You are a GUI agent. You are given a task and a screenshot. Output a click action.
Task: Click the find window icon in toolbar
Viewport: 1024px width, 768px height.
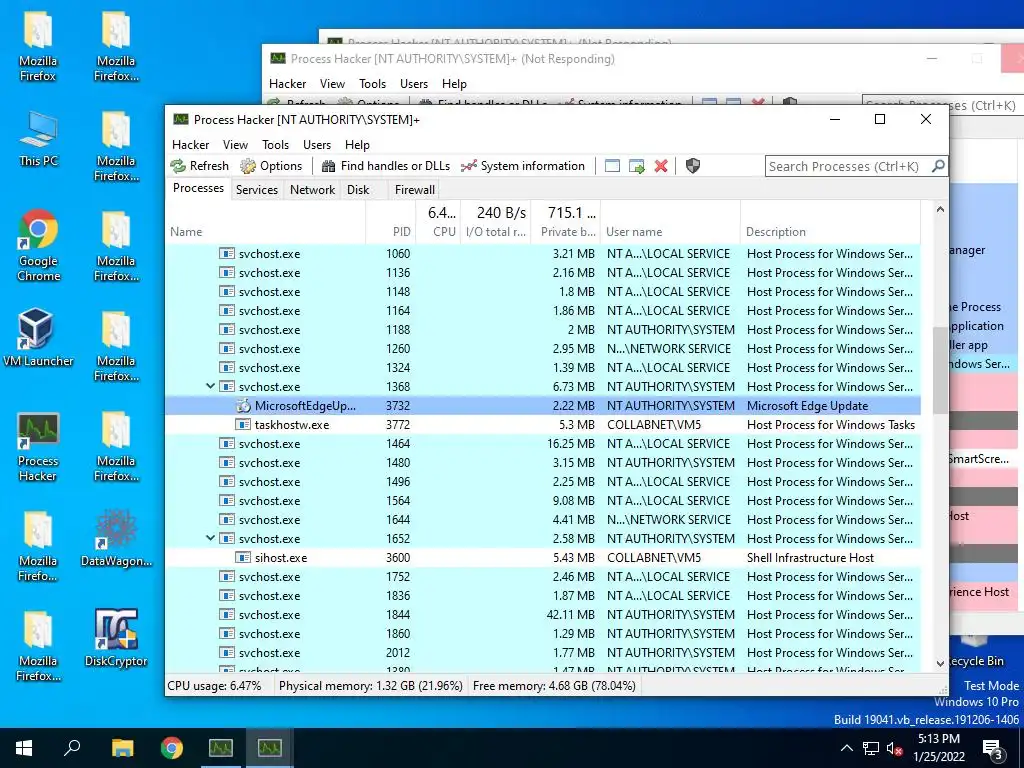(x=612, y=166)
